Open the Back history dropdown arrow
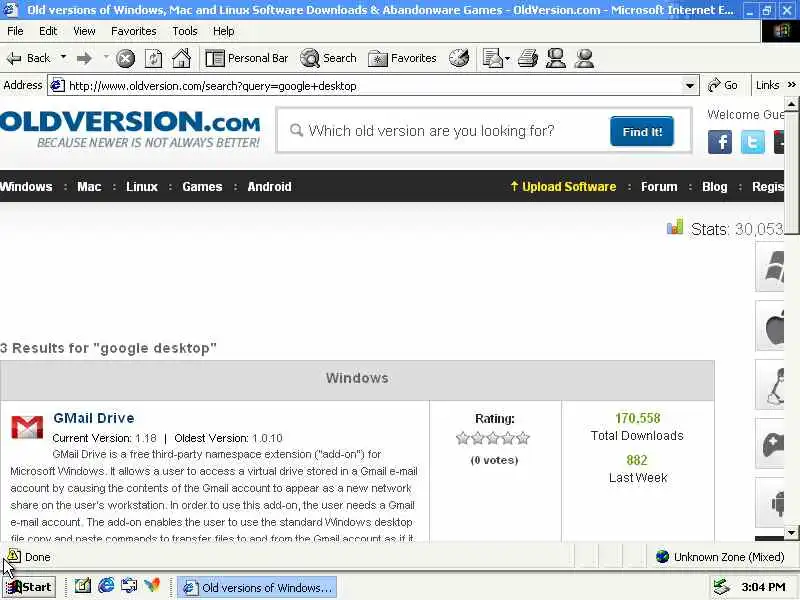 point(63,57)
